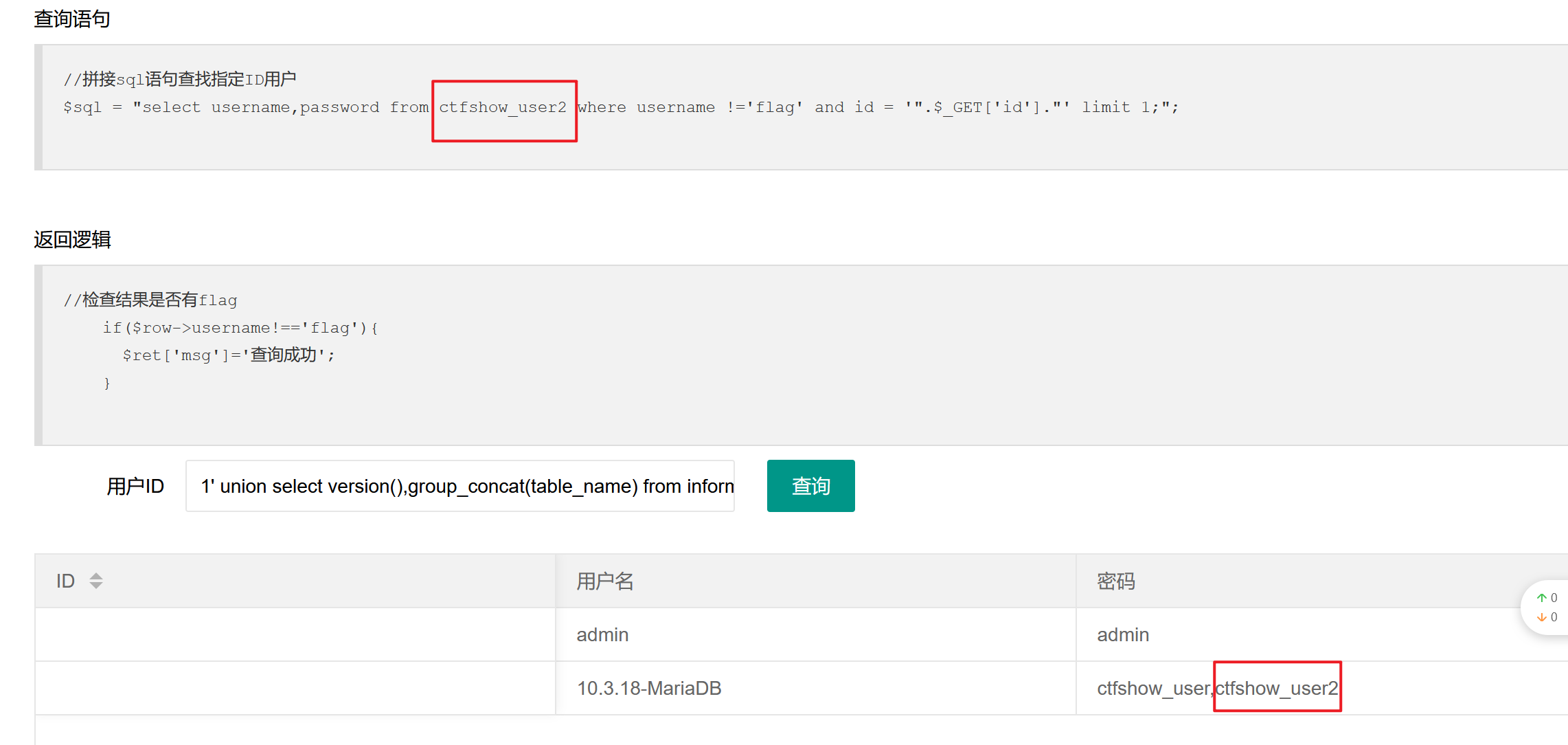1568x745 pixels.
Task: Click the //拼接sql语句查找指定ID用户 comment line
Action: (180, 80)
